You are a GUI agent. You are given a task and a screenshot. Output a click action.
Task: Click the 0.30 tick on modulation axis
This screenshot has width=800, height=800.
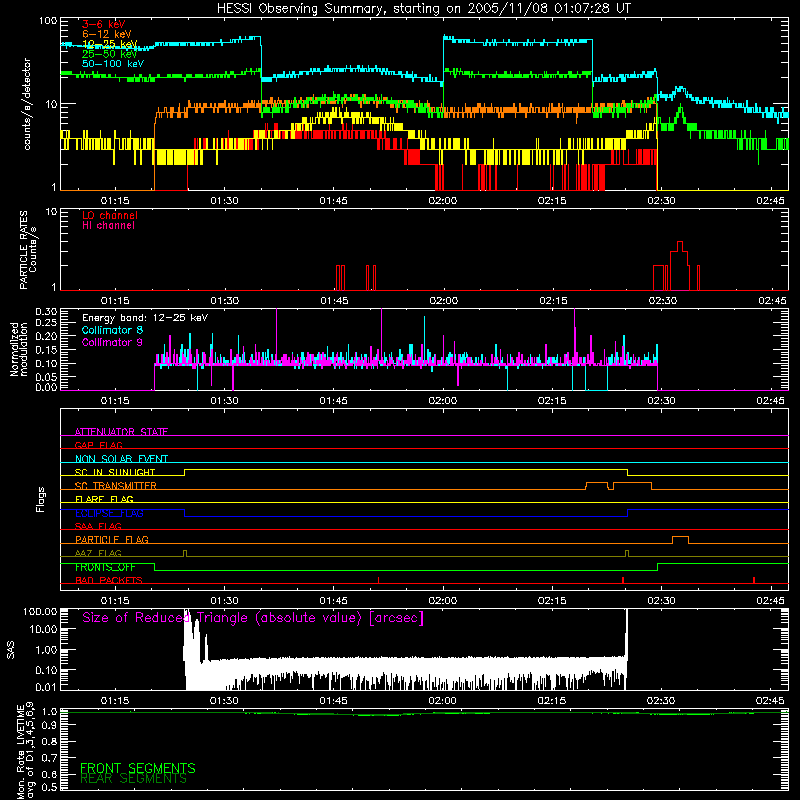tap(46, 312)
